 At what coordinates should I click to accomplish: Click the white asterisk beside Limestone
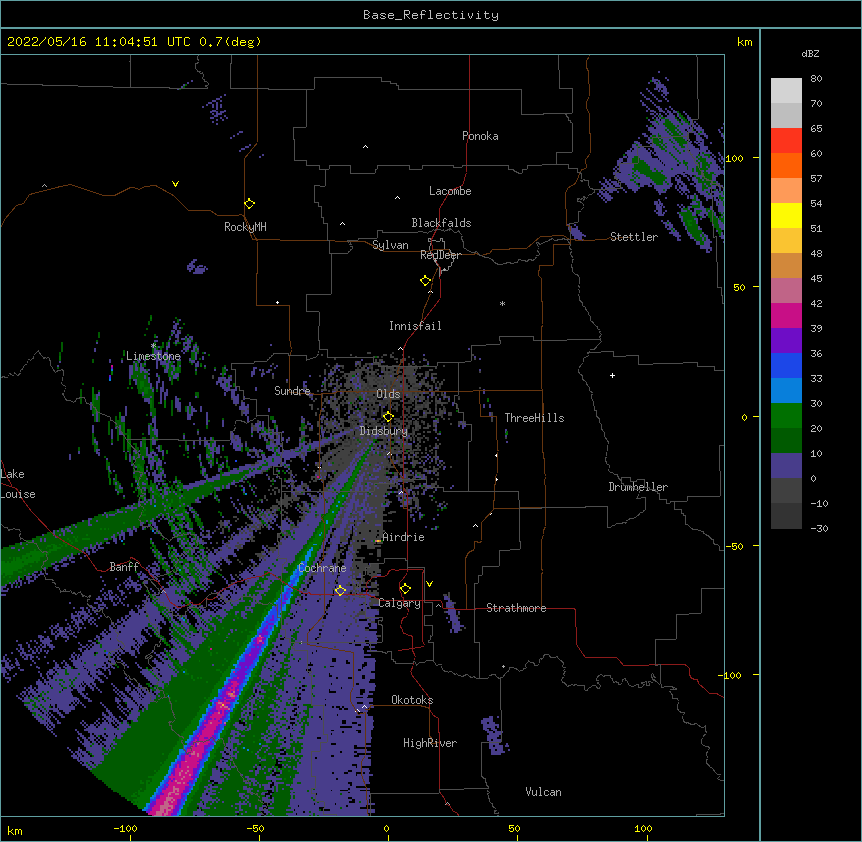153,346
